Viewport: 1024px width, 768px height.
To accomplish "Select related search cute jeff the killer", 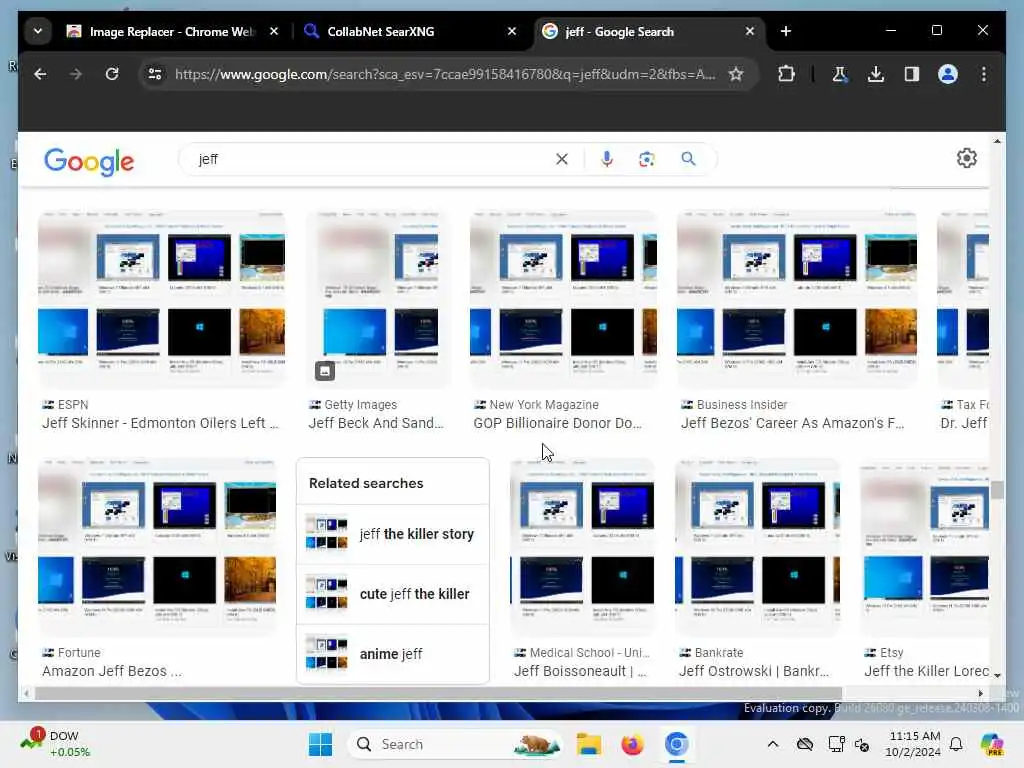I will point(392,594).
